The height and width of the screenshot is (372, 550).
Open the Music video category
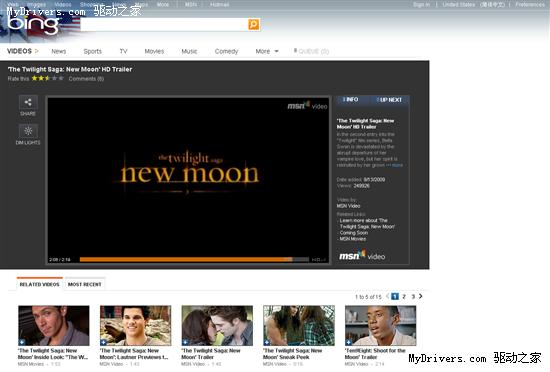[x=189, y=52]
